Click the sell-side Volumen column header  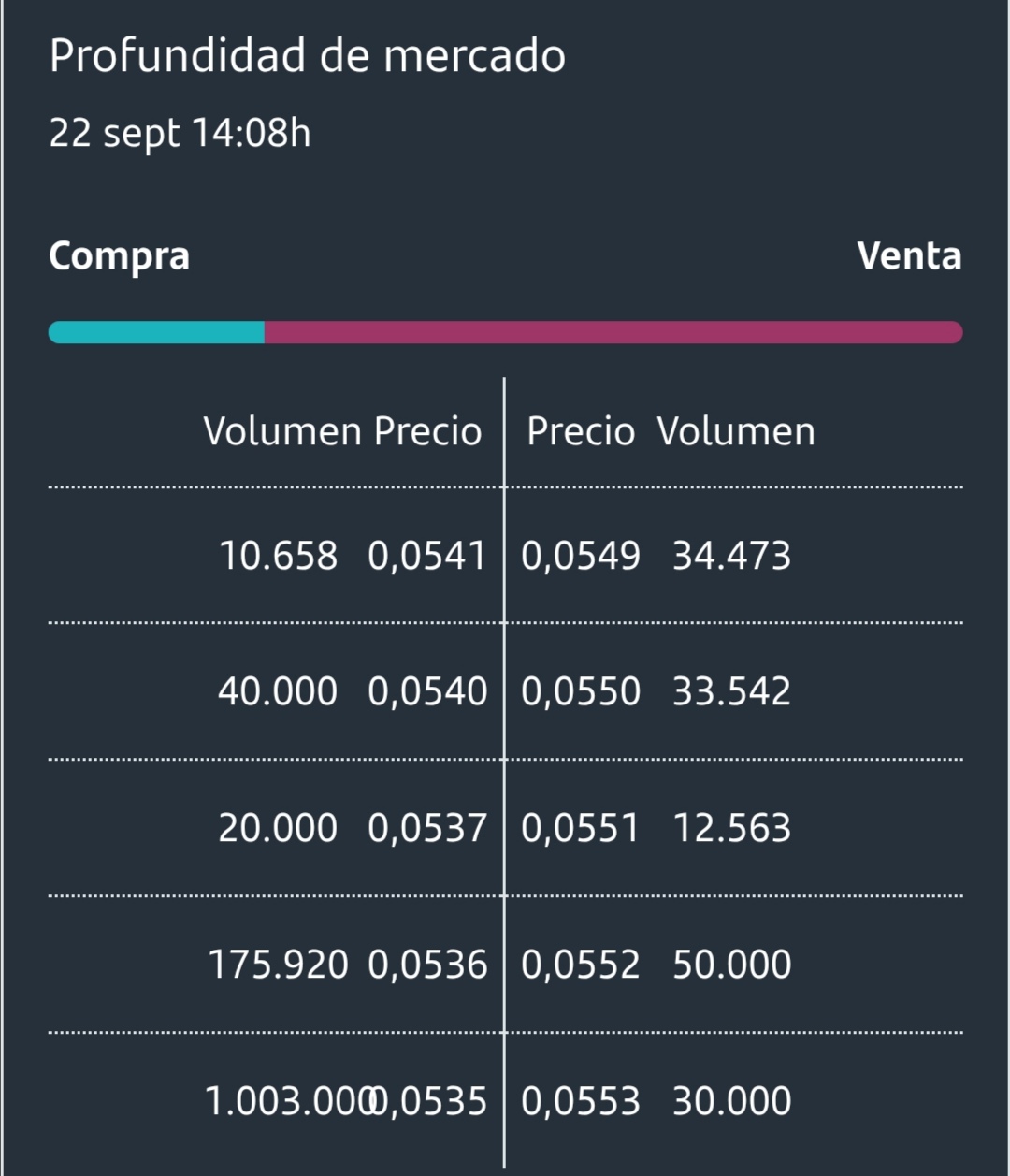(736, 431)
